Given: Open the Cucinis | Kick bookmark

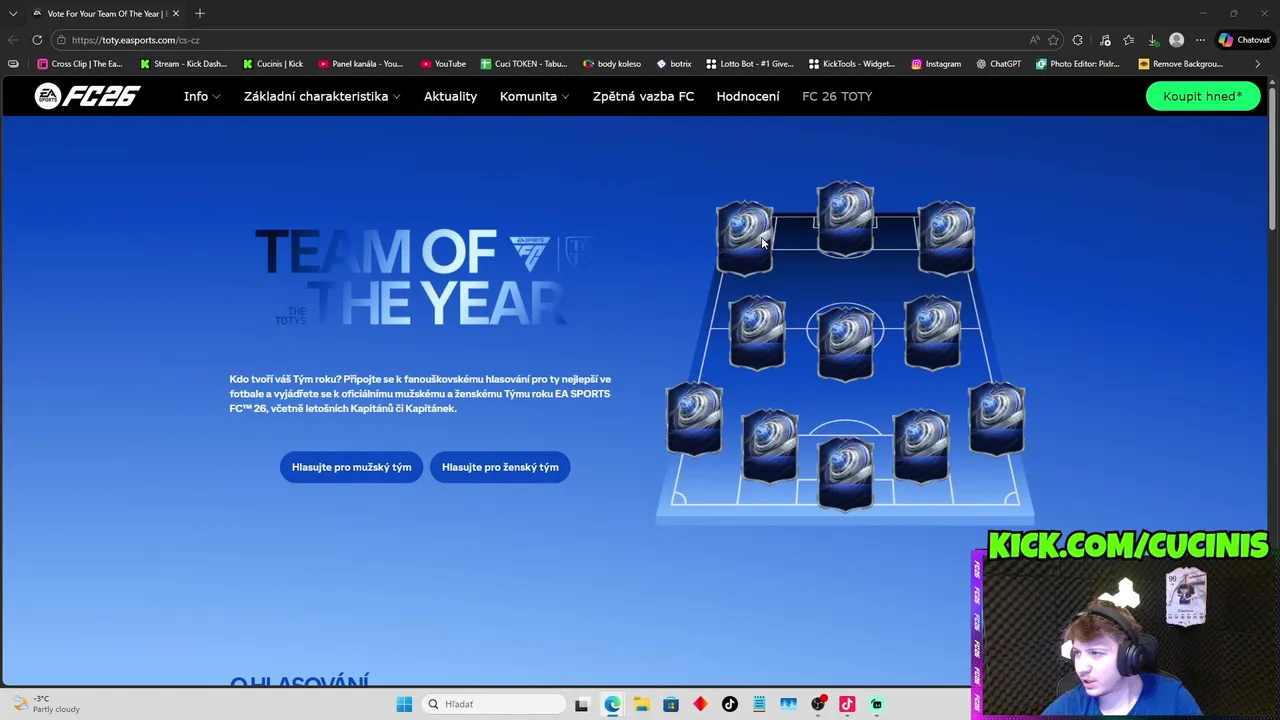Looking at the screenshot, I should [x=273, y=64].
